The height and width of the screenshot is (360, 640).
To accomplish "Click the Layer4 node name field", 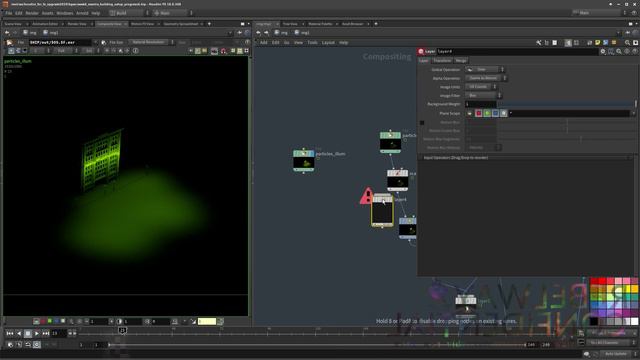I will coord(517,51).
